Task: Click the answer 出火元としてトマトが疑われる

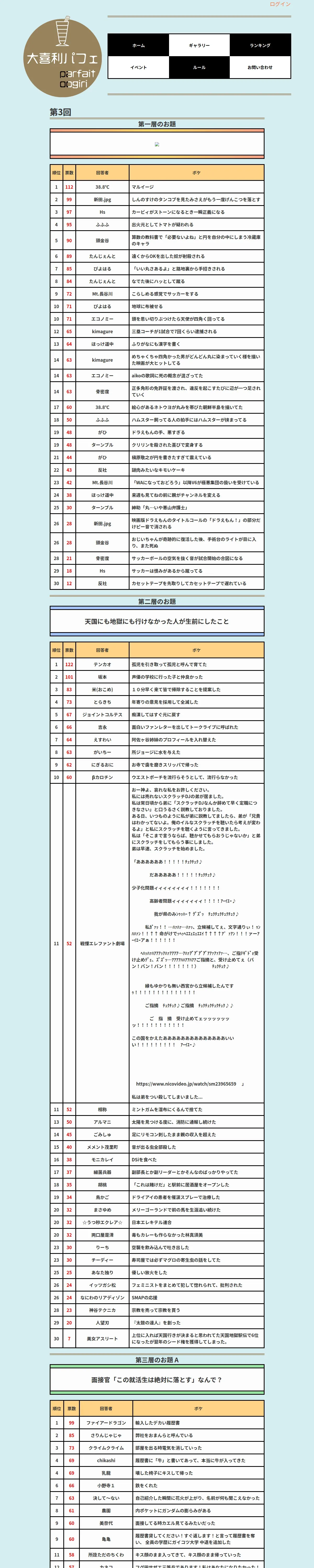Action: point(162,224)
